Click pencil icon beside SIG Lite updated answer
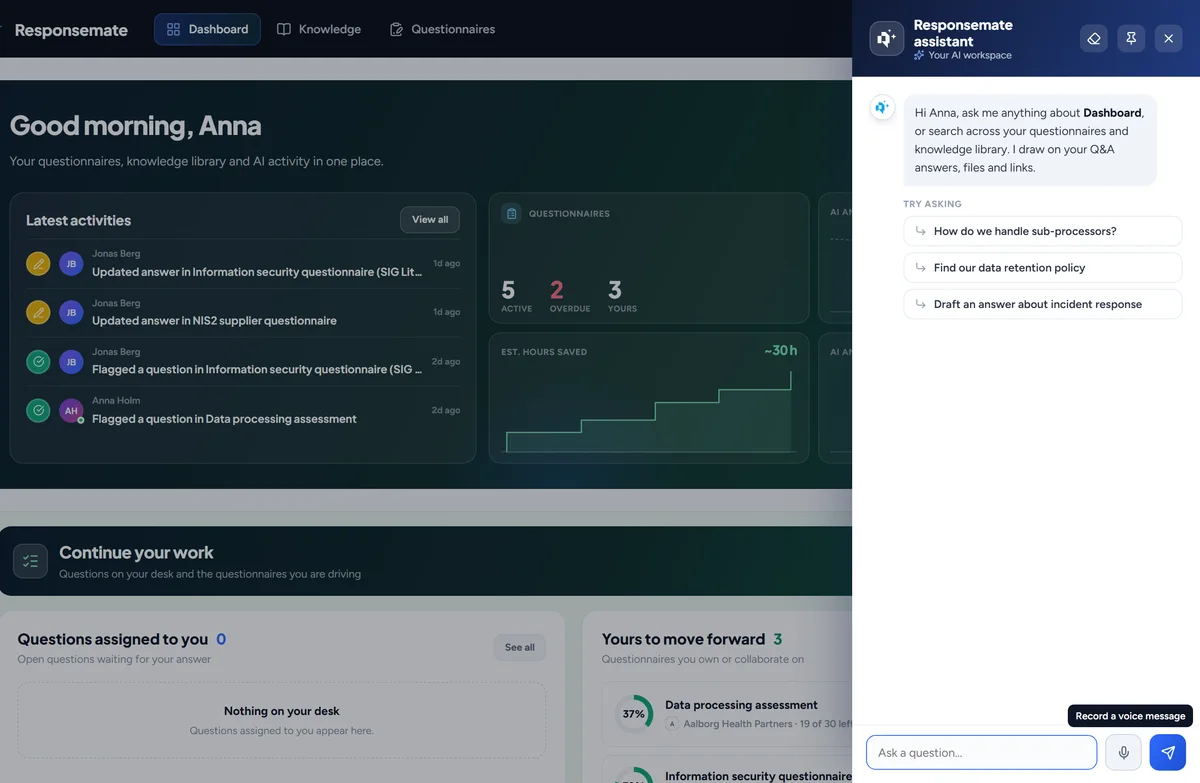1200x783 pixels. point(38,264)
